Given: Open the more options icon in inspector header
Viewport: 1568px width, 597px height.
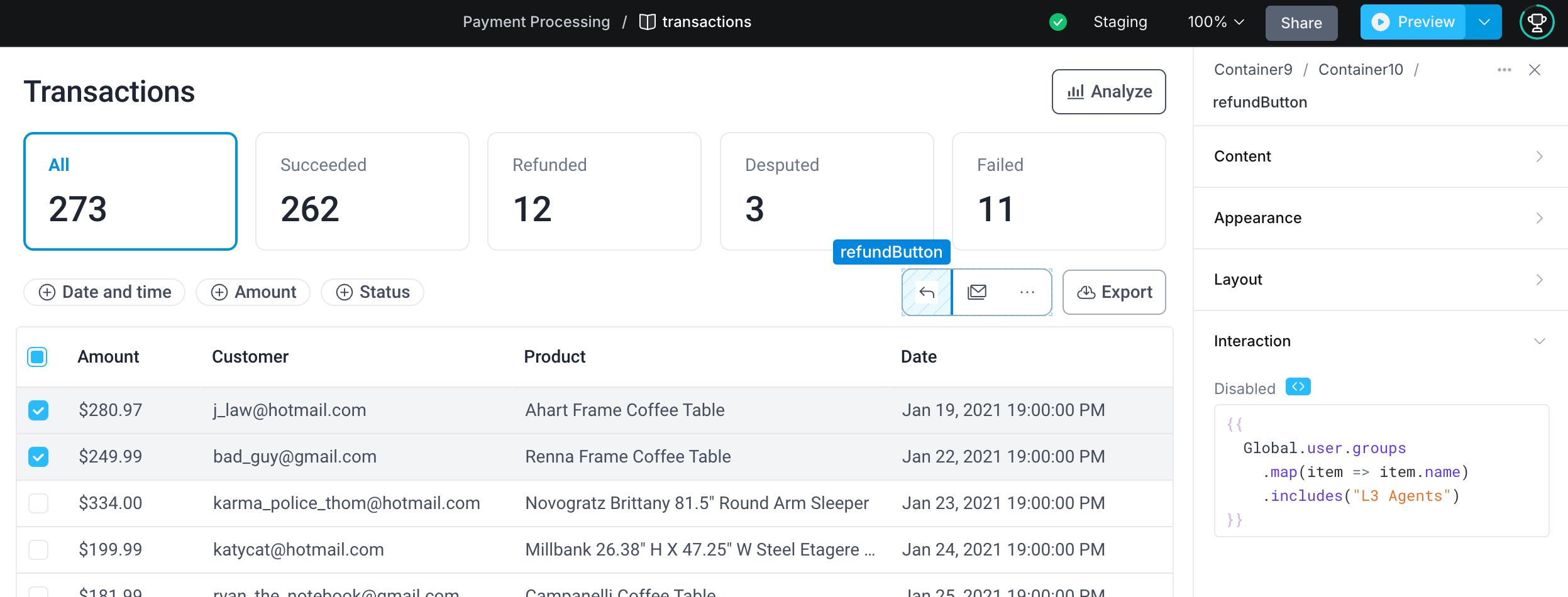Looking at the screenshot, I should click(1504, 70).
